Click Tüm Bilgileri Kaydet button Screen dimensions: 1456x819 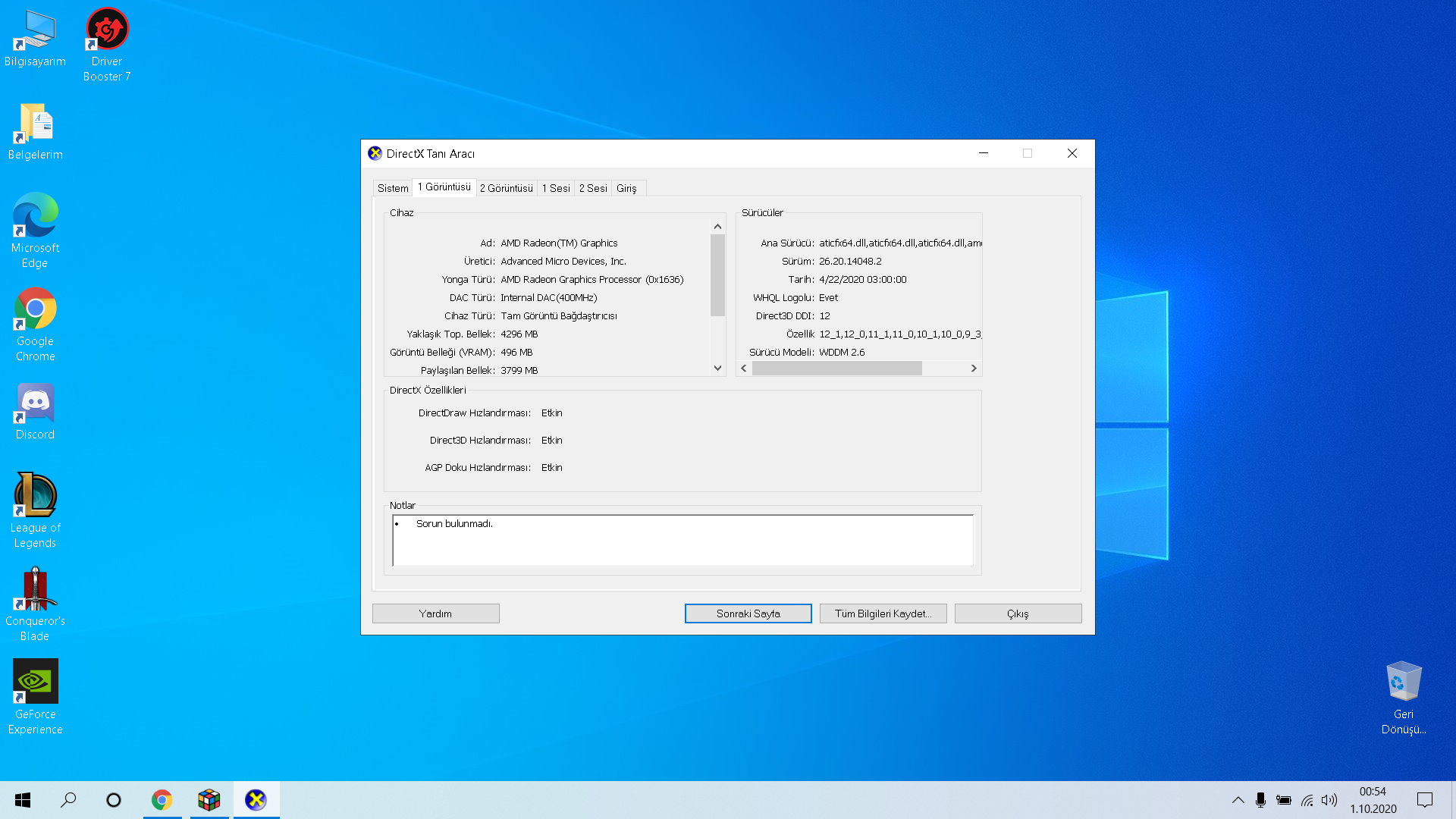[x=883, y=613]
